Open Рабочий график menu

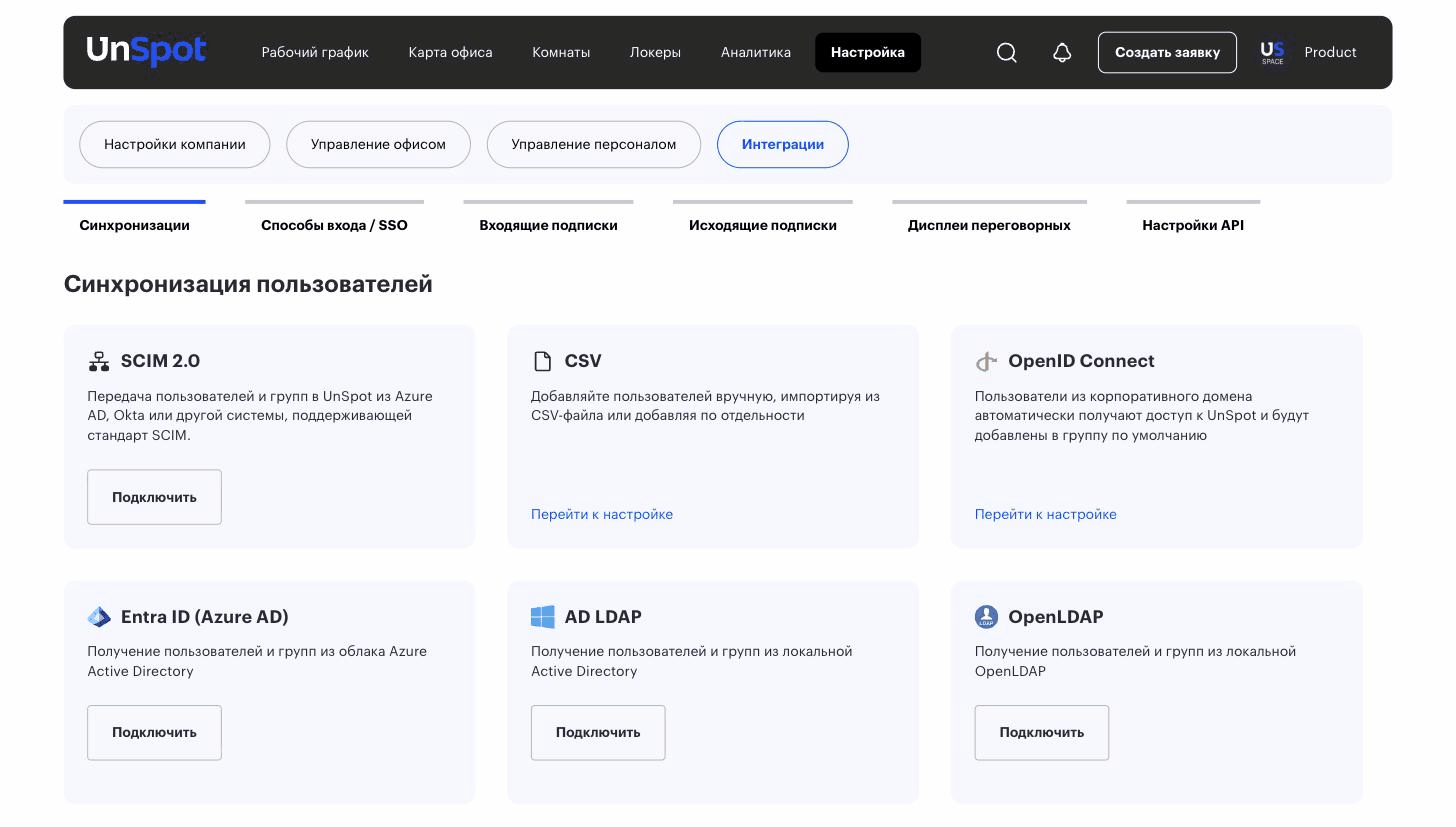pyautogui.click(x=315, y=52)
